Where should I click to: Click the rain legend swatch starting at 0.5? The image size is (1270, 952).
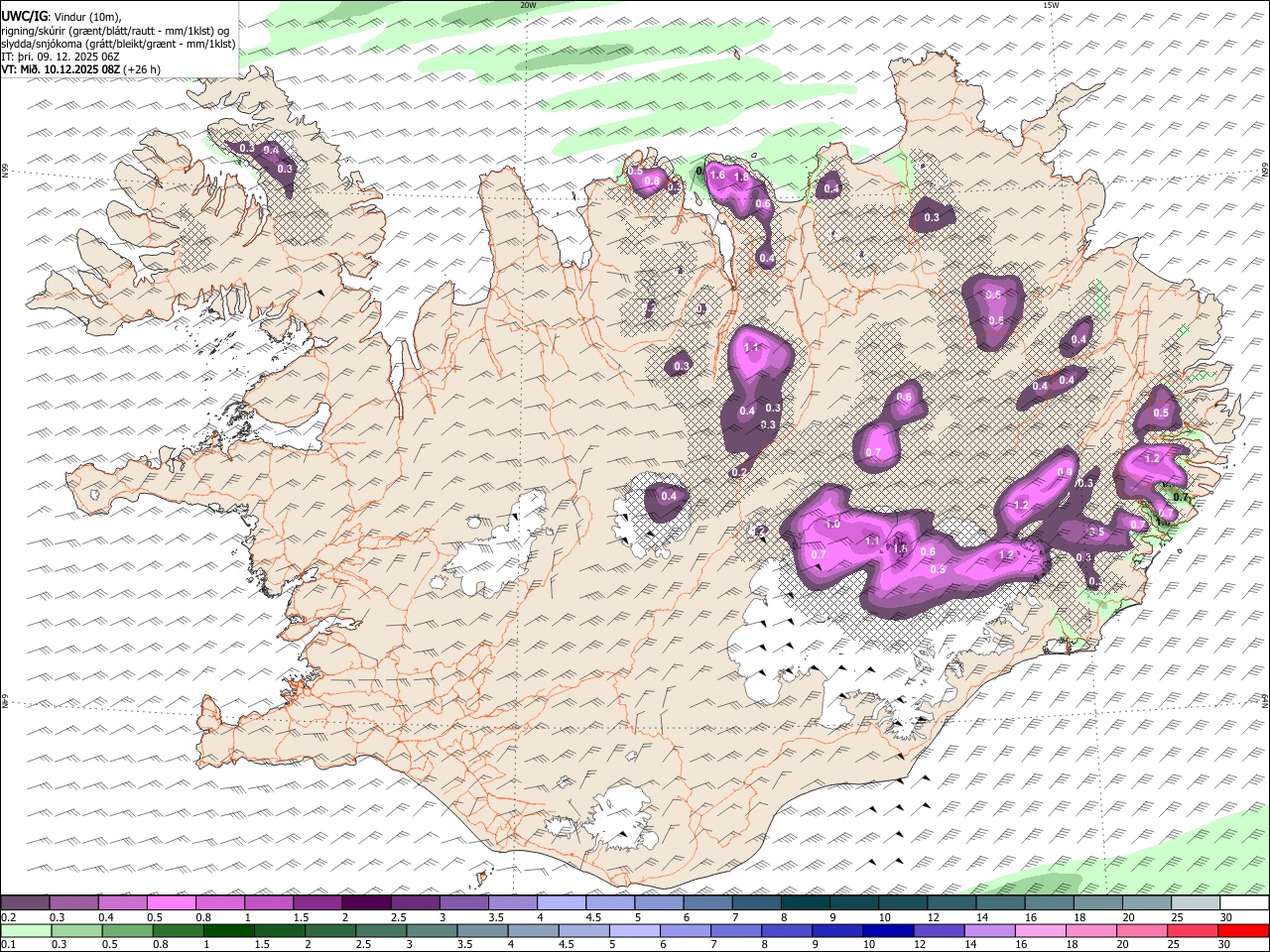(x=127, y=931)
